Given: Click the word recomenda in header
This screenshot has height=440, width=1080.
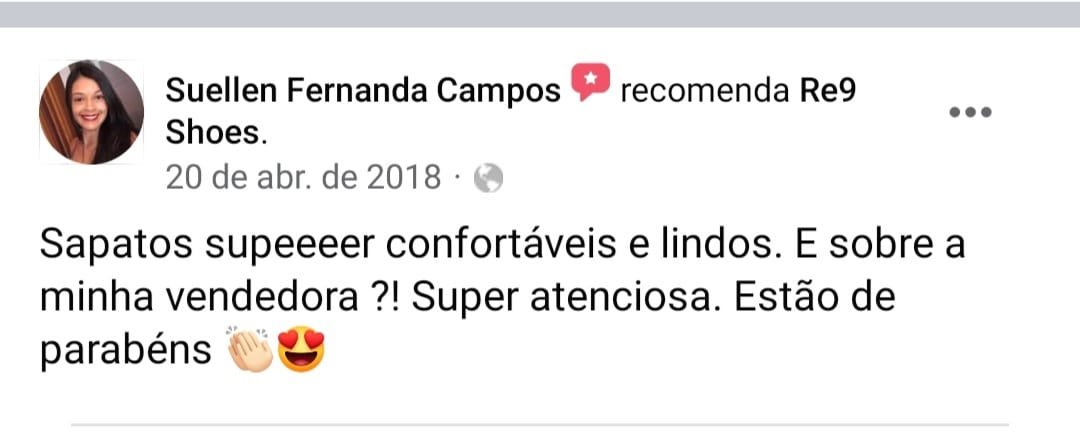Looking at the screenshot, I should [x=705, y=91].
